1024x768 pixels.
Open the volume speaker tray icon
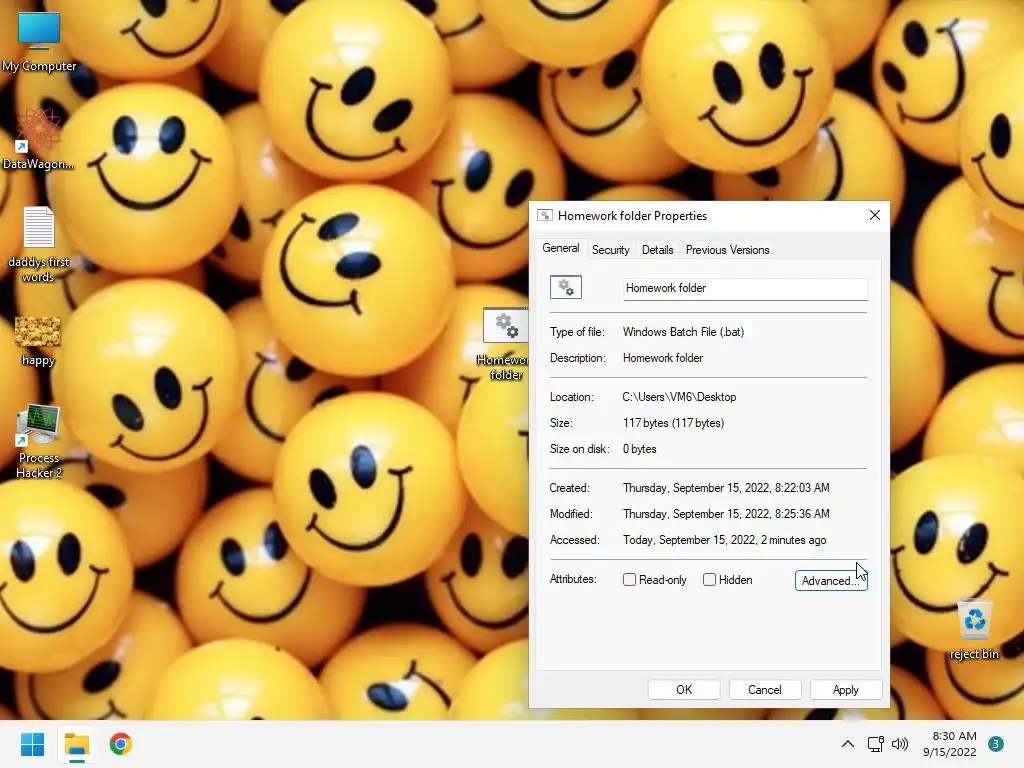pos(900,744)
